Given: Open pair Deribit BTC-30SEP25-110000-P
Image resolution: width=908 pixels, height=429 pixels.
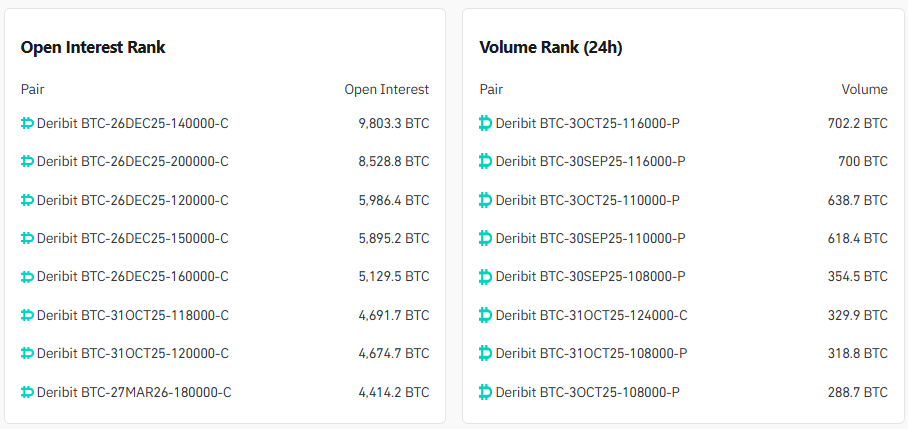Looking at the screenshot, I should (x=591, y=239).
